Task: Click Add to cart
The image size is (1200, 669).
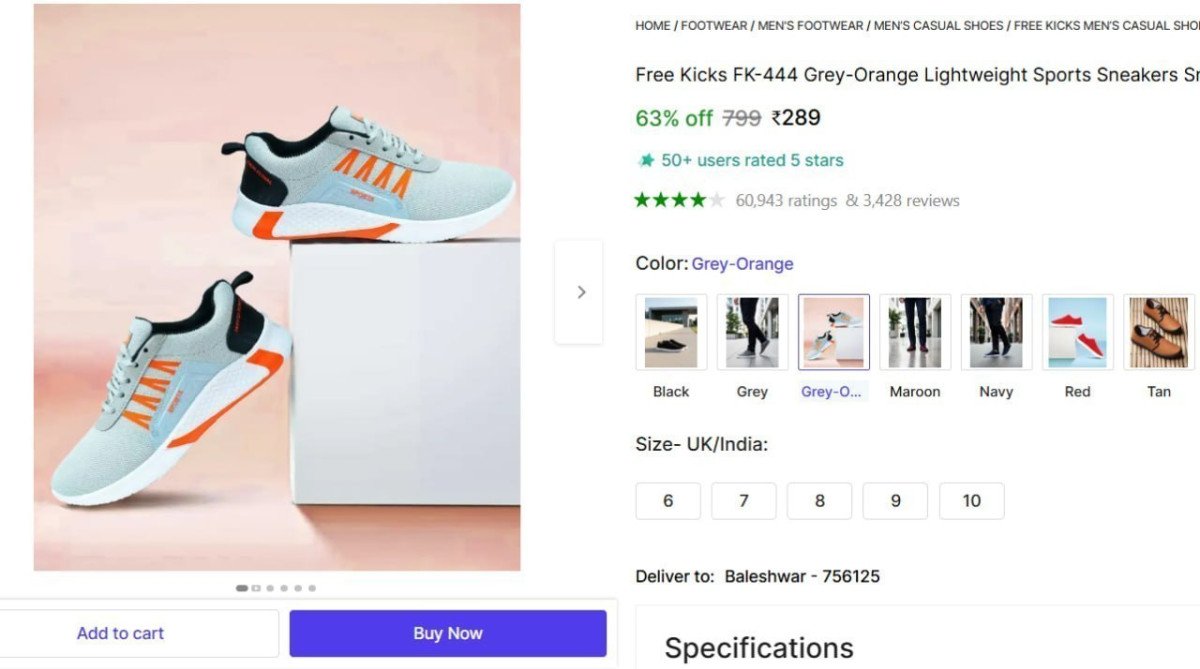Action: (120, 632)
